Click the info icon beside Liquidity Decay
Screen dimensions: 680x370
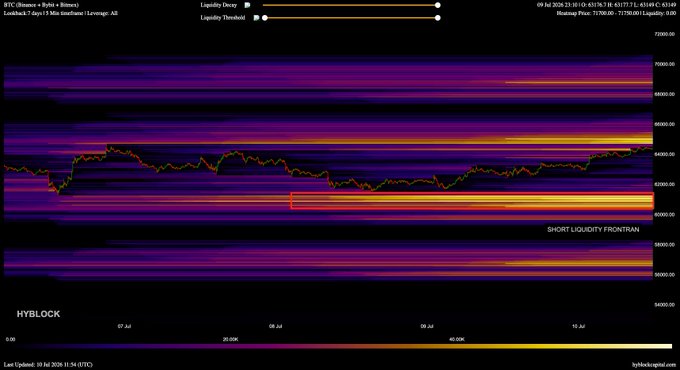pos(247,5)
